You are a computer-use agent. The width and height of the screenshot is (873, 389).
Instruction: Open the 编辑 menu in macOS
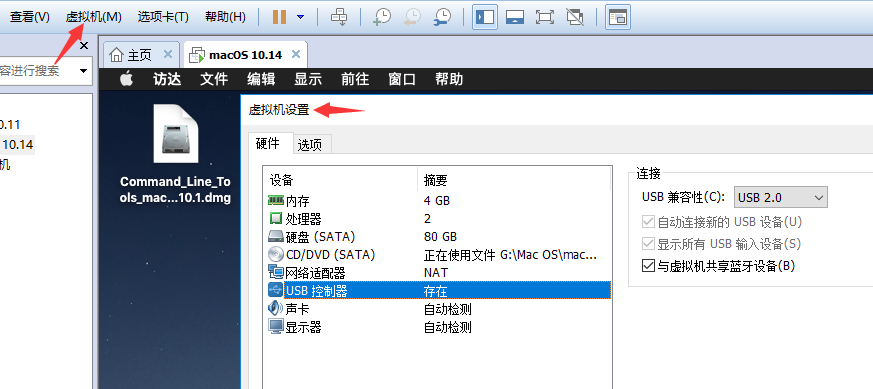(x=261, y=80)
